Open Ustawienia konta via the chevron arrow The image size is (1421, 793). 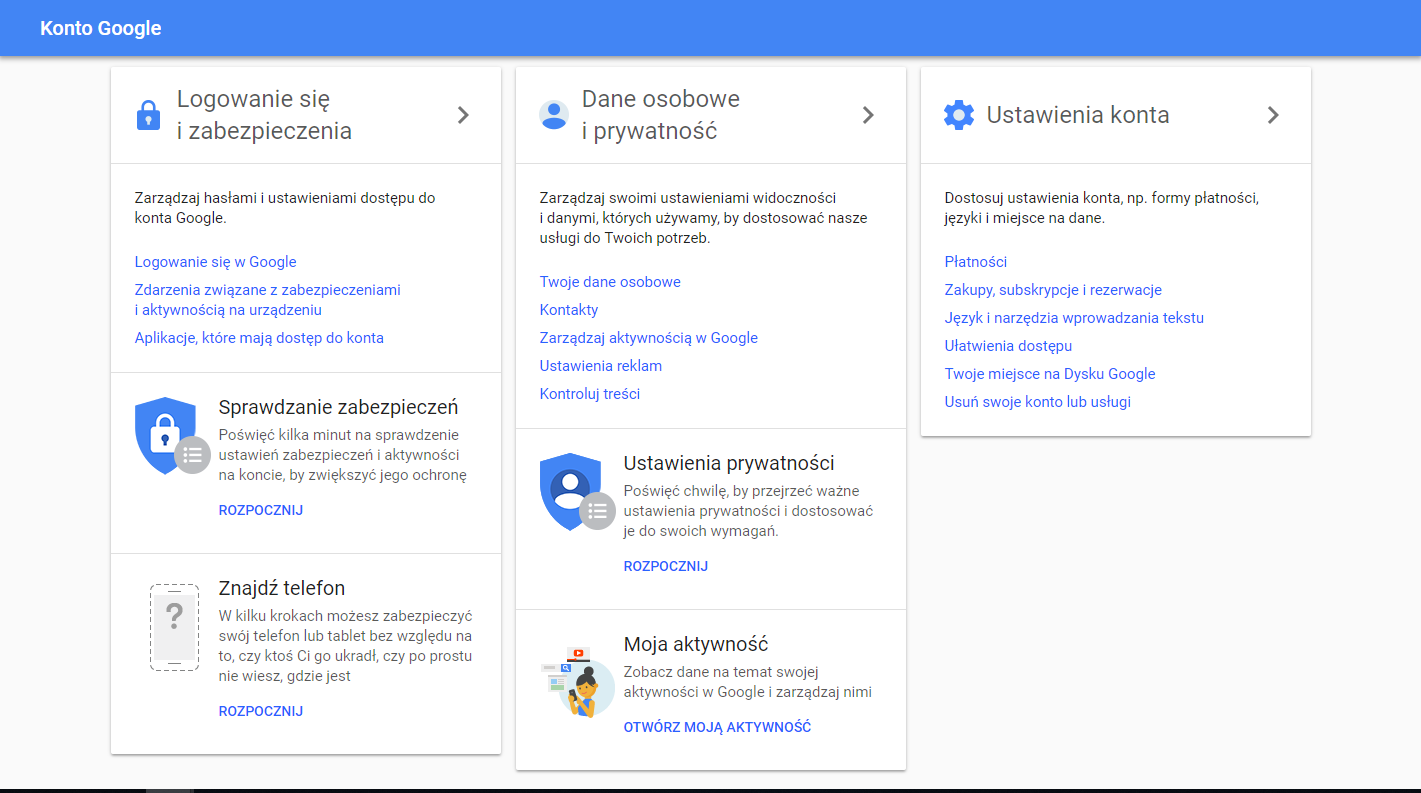1273,115
